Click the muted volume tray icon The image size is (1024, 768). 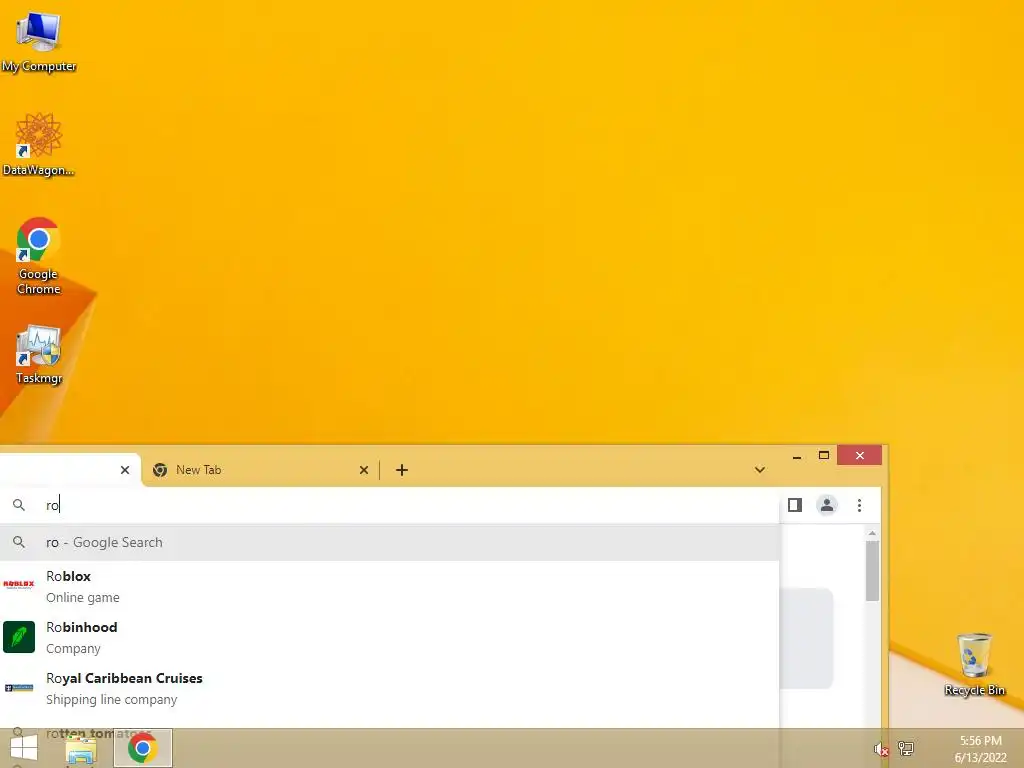[x=881, y=749]
